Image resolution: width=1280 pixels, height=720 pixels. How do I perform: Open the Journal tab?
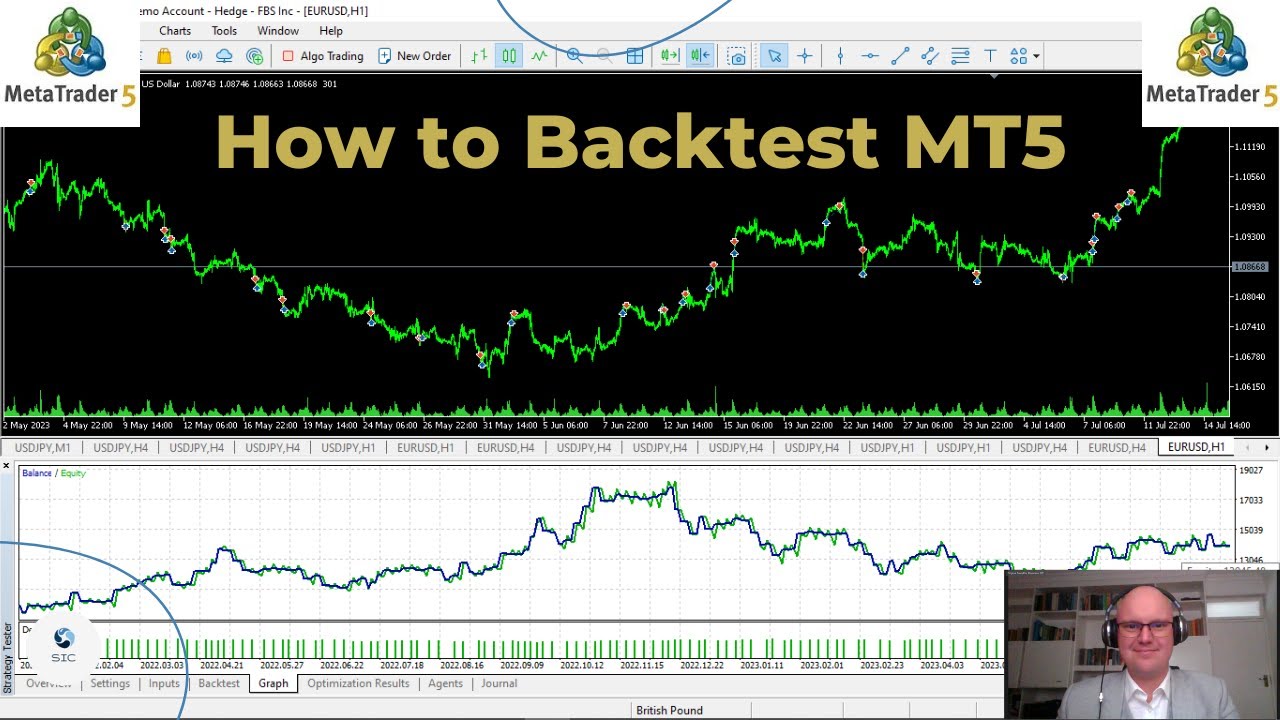tap(499, 684)
